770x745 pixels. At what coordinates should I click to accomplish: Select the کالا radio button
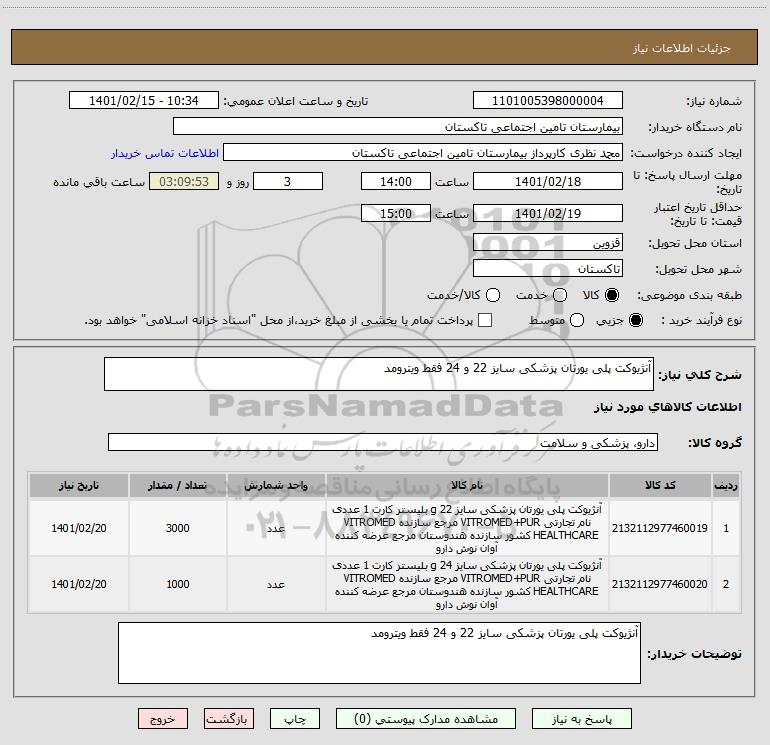(612, 295)
